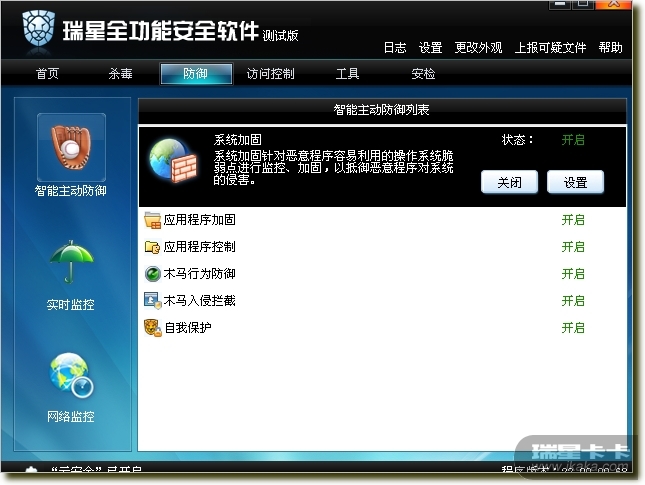Open 实时监控 green umbrella icon
645x485 pixels.
(x=72, y=262)
